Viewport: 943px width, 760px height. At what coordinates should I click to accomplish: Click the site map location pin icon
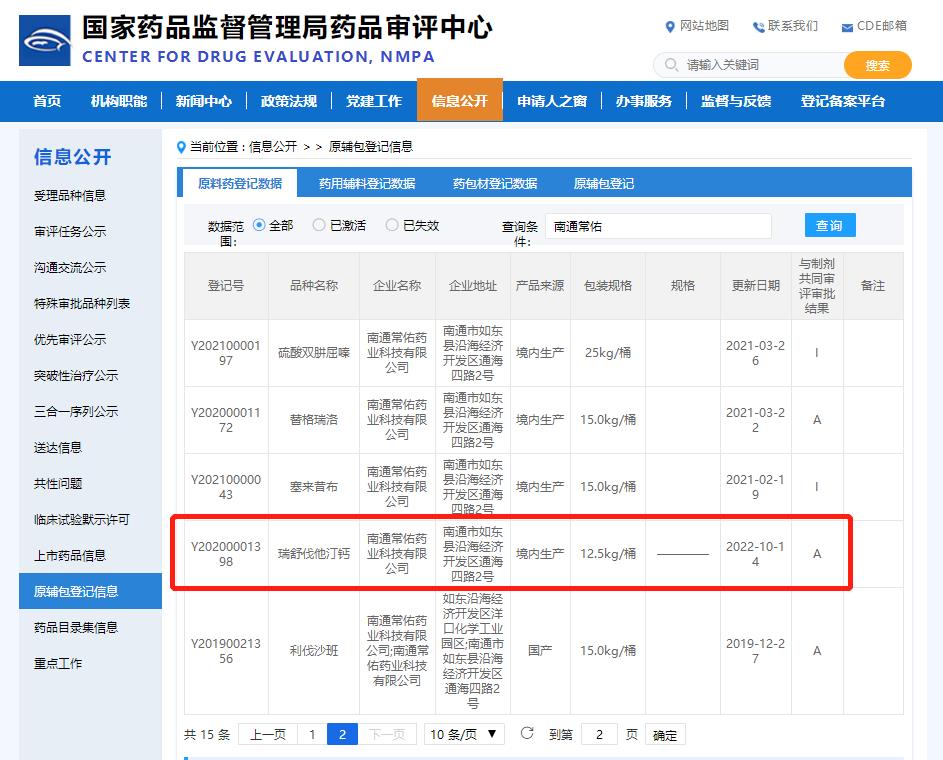[x=670, y=26]
